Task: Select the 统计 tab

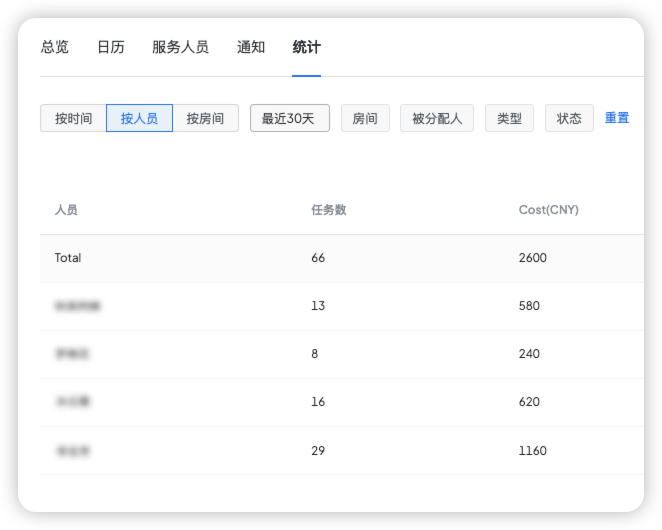Action: click(306, 47)
